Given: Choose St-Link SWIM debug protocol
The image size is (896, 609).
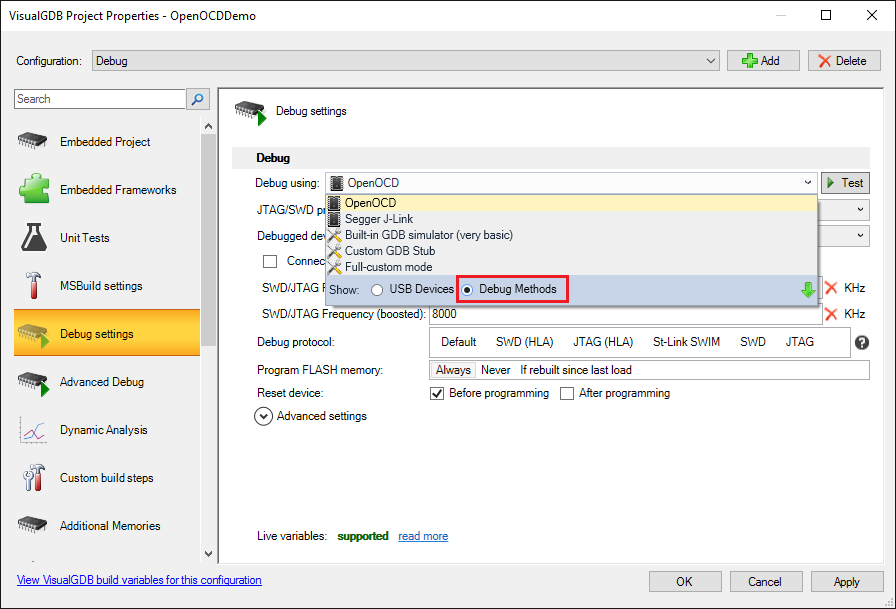Looking at the screenshot, I should (x=686, y=342).
